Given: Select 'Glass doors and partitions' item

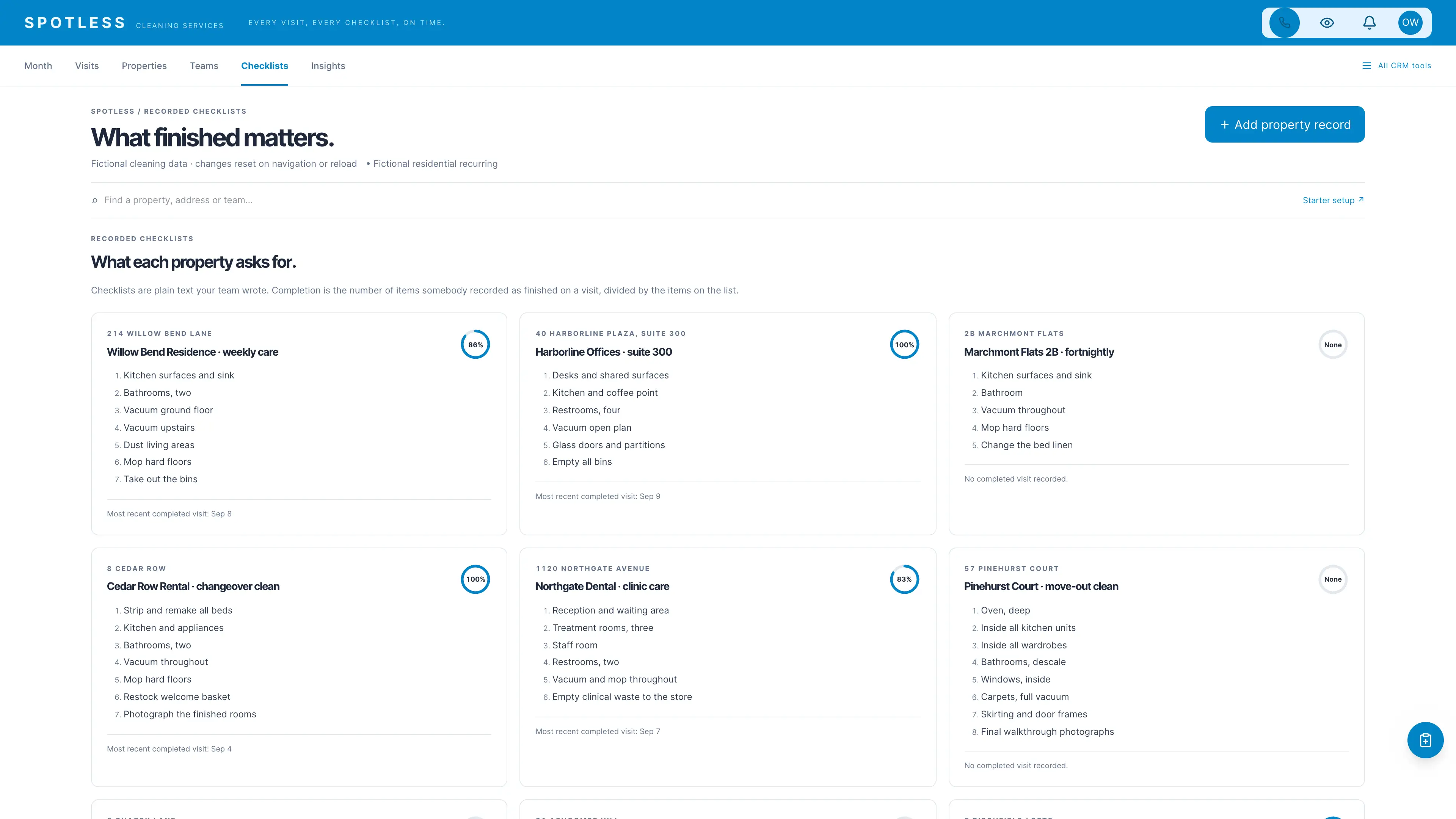Looking at the screenshot, I should (608, 446).
